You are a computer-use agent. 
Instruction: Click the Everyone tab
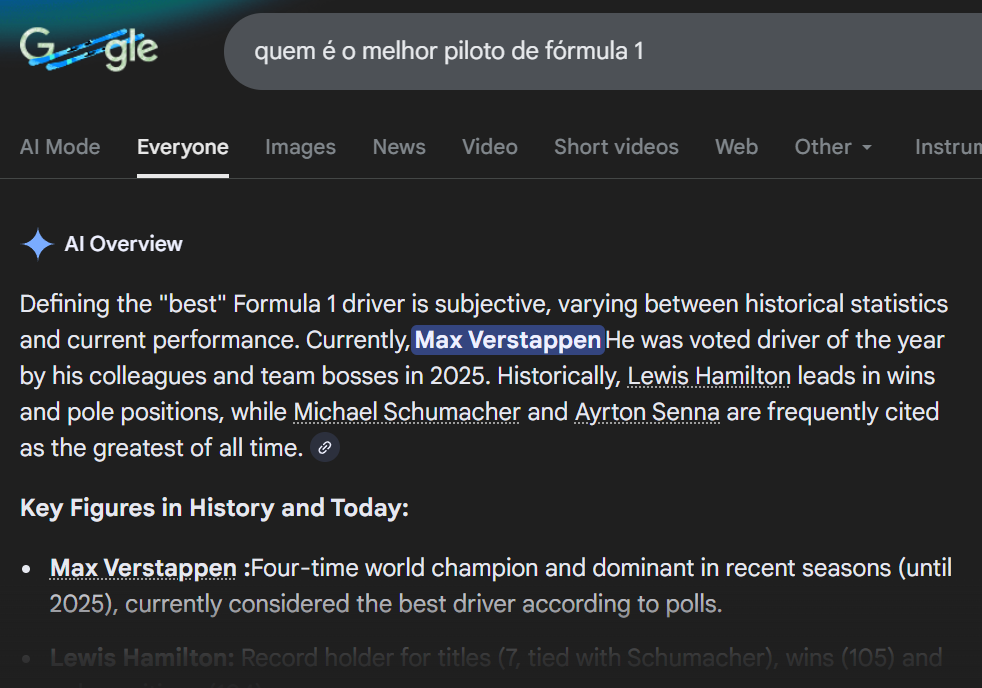(x=183, y=147)
